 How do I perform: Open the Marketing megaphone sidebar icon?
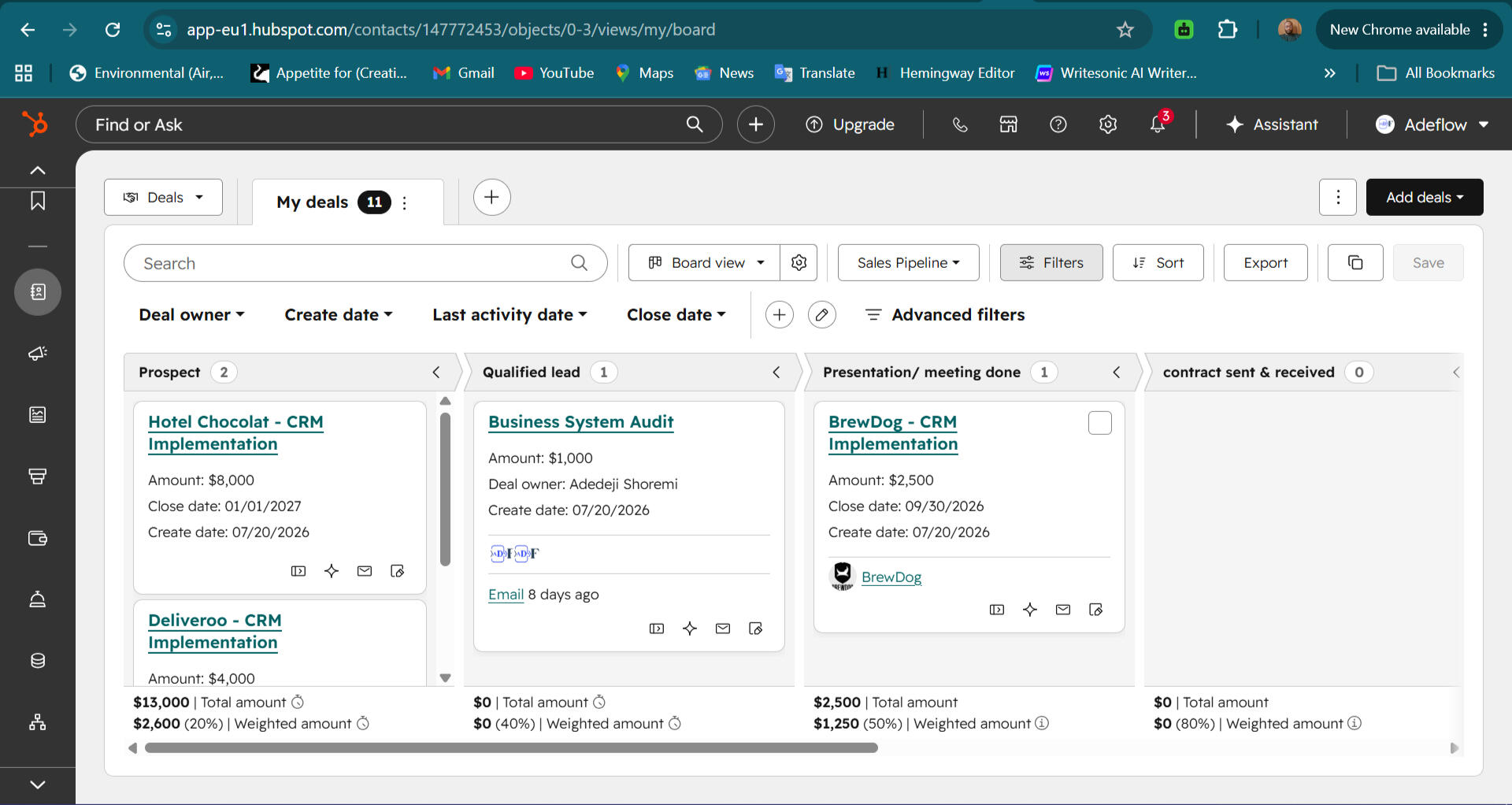(37, 353)
